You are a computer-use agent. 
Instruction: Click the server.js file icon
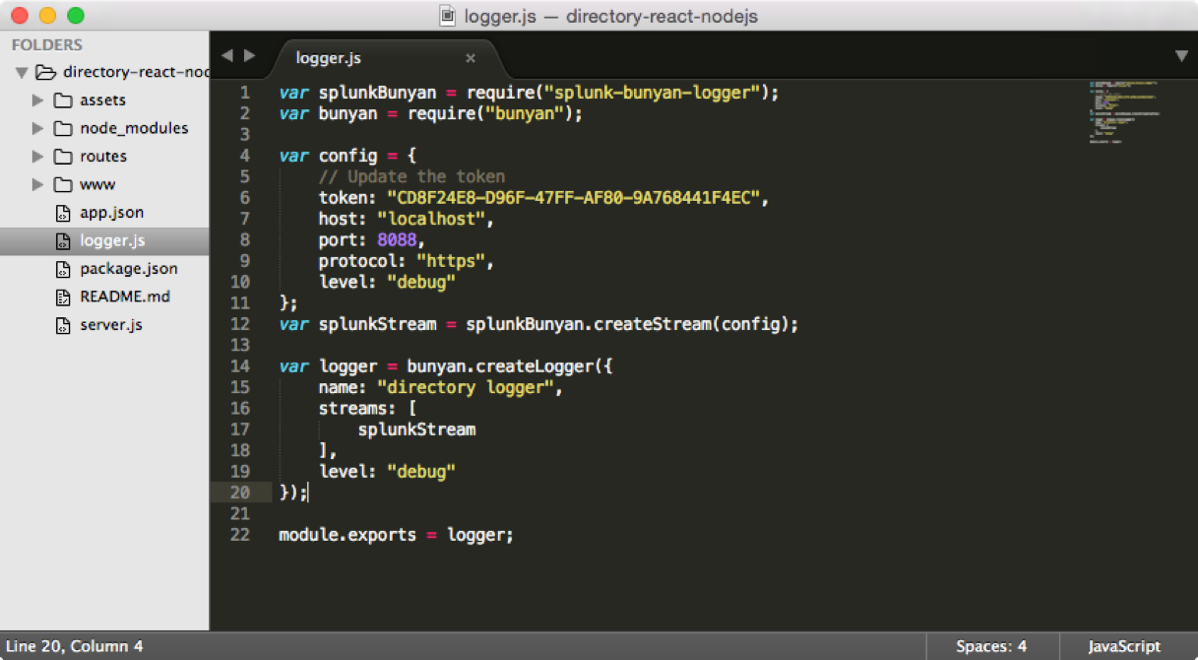coord(63,325)
